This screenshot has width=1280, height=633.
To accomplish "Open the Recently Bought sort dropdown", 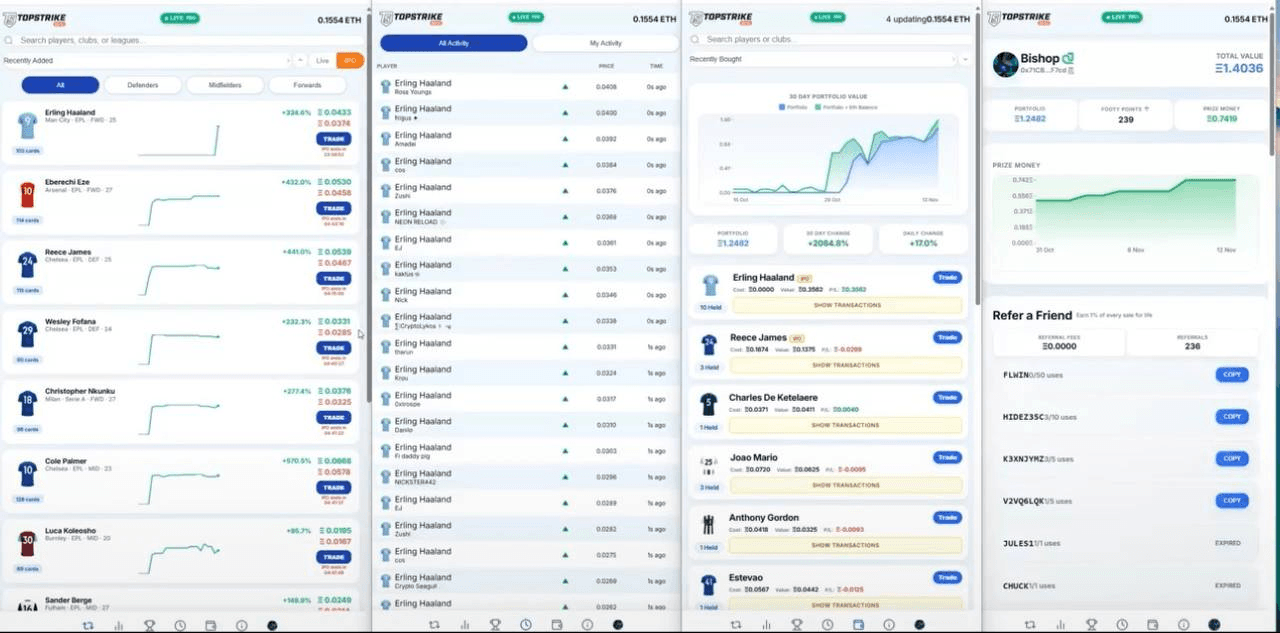I will 822,59.
